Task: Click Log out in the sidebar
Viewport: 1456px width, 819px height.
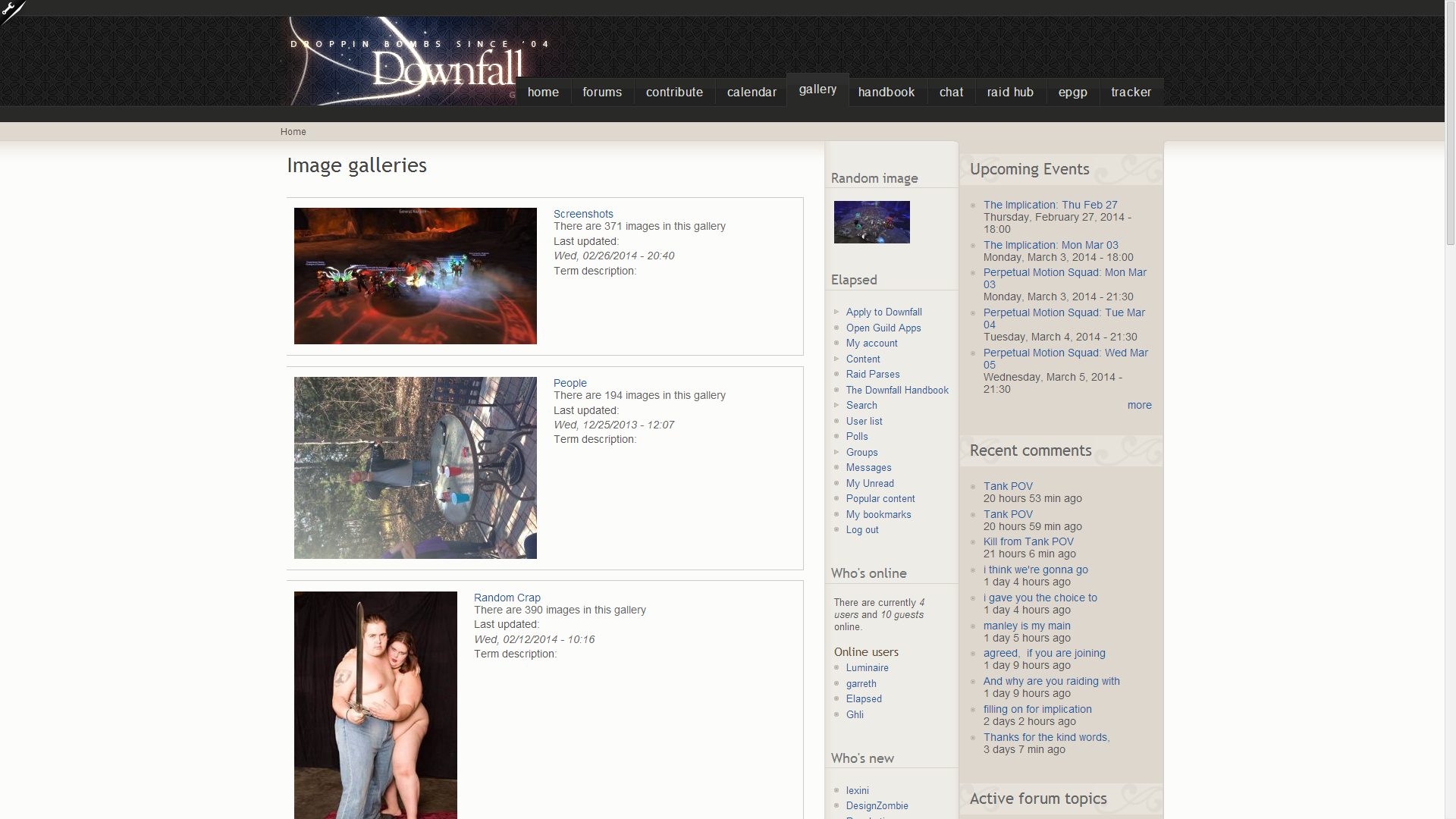Action: point(862,529)
